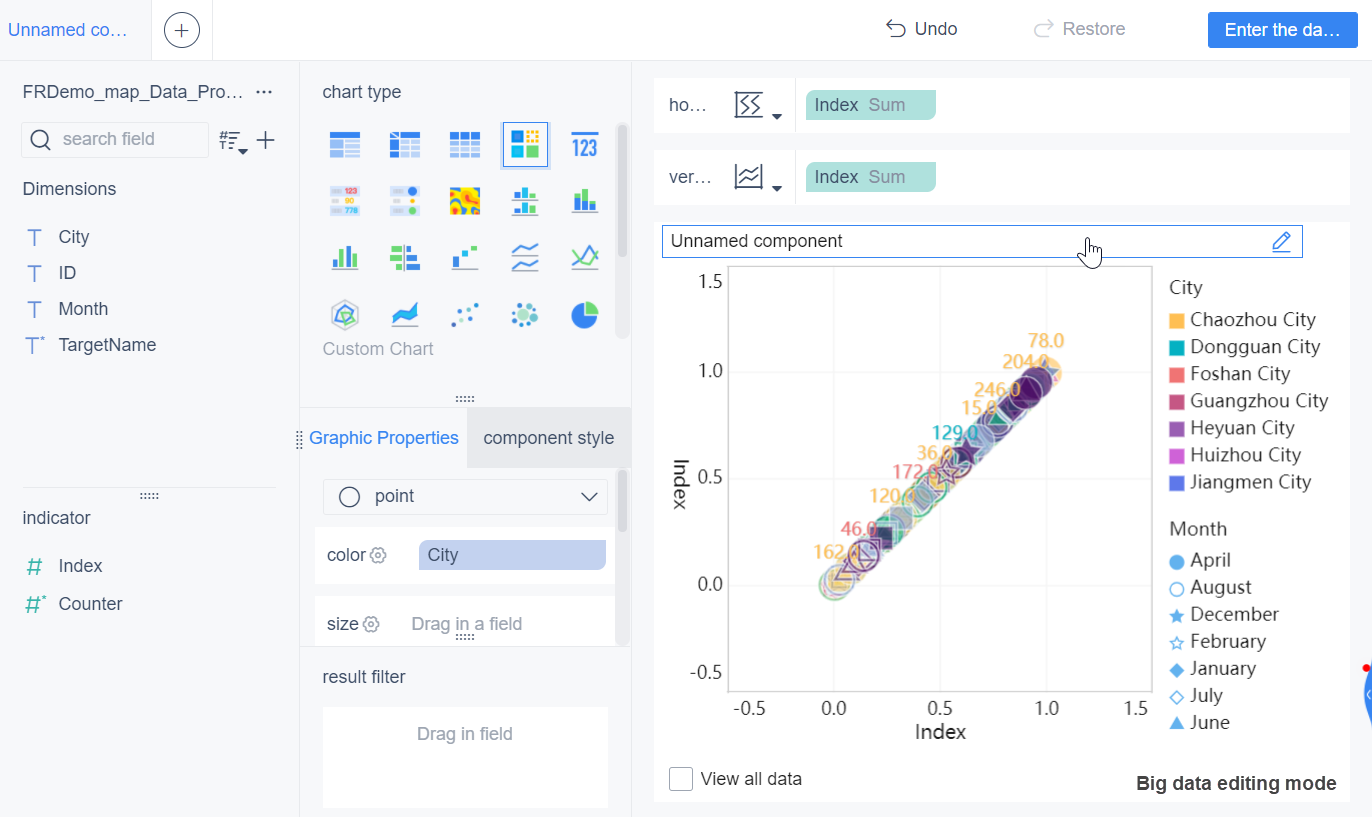Select the pie chart type
Viewport: 1372px width, 817px height.
coord(585,315)
